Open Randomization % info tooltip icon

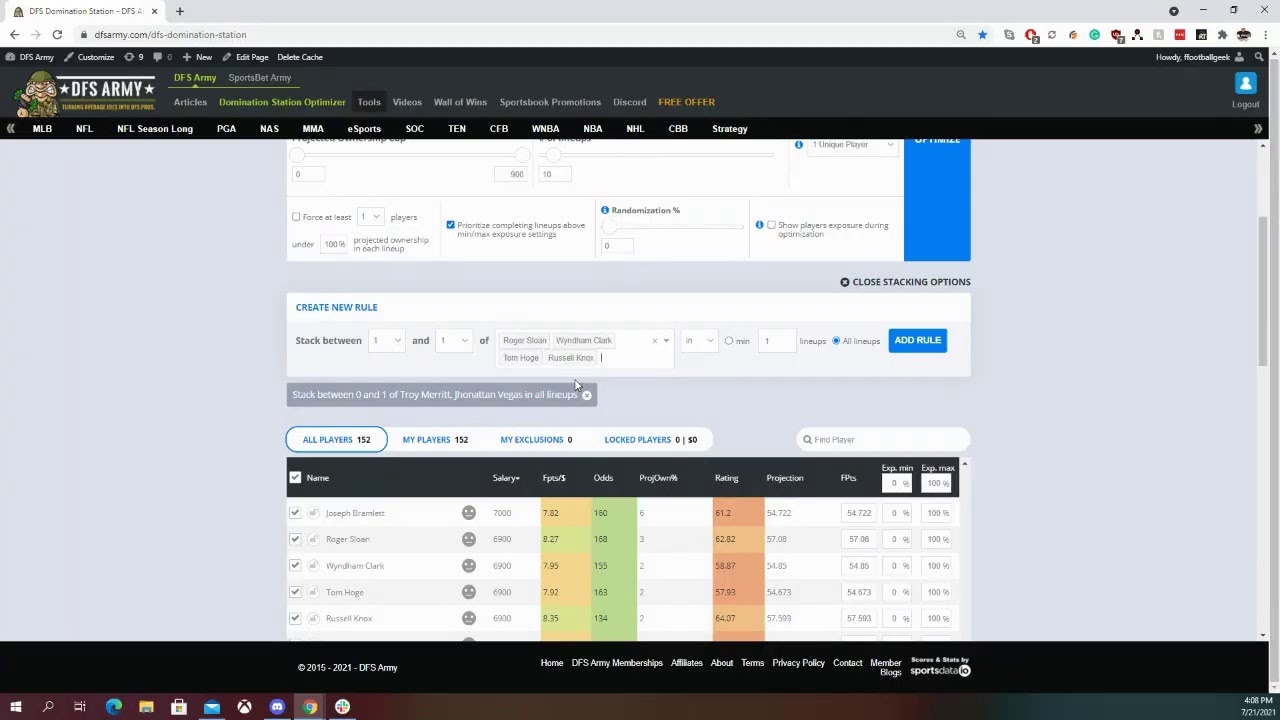(x=605, y=210)
